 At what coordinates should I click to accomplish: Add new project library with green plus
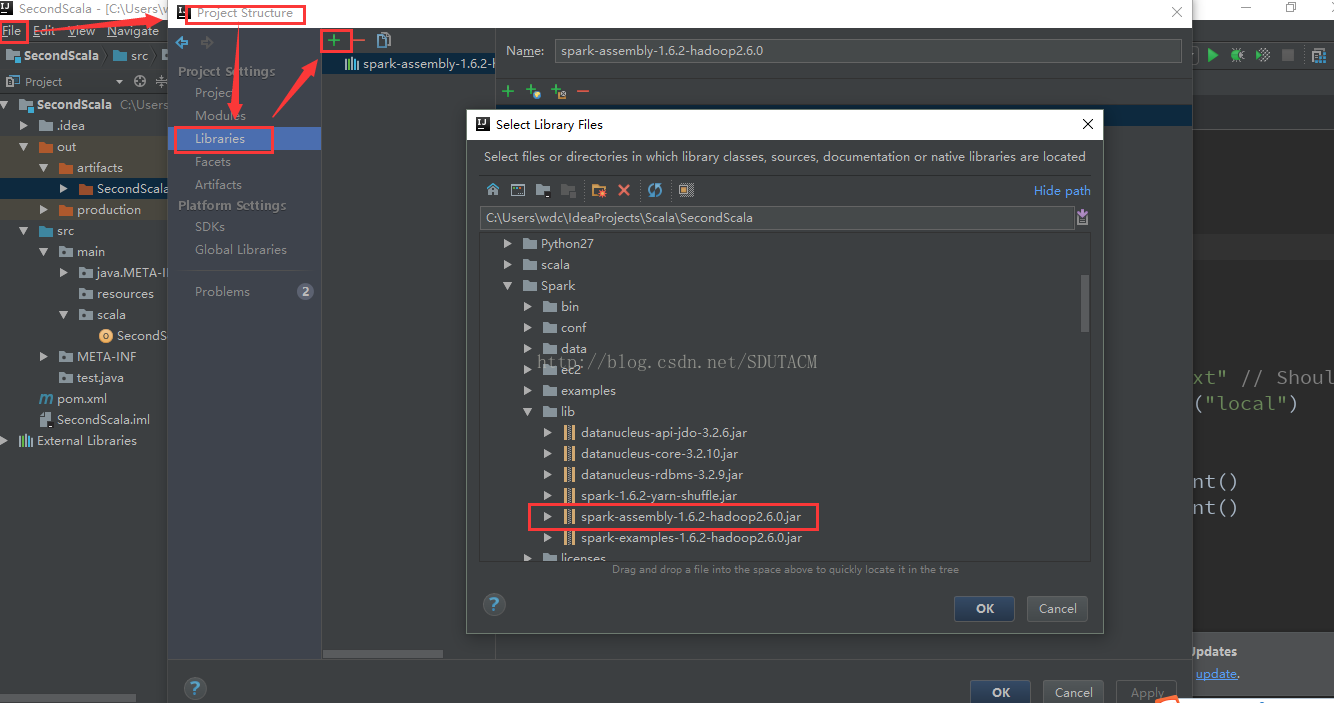pos(334,40)
